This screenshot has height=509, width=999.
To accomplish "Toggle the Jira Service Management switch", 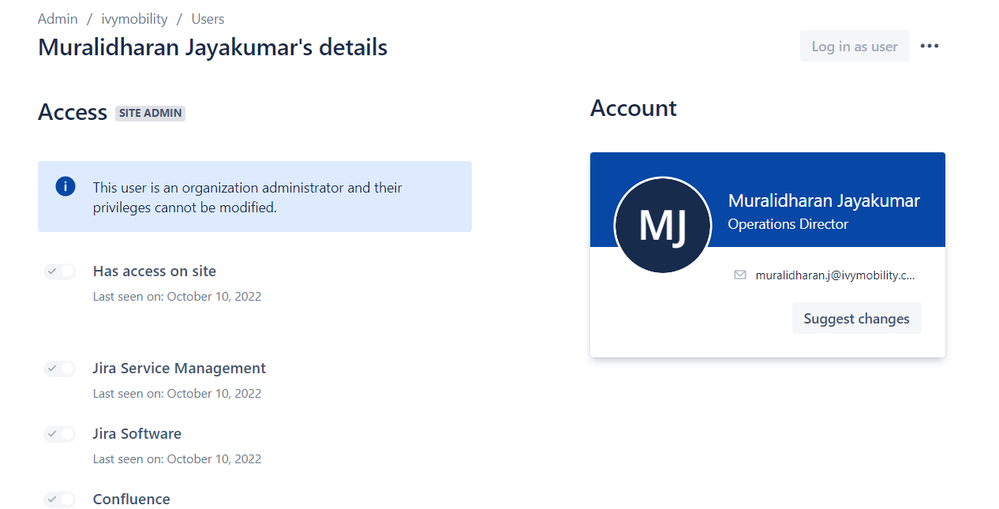I will point(59,369).
